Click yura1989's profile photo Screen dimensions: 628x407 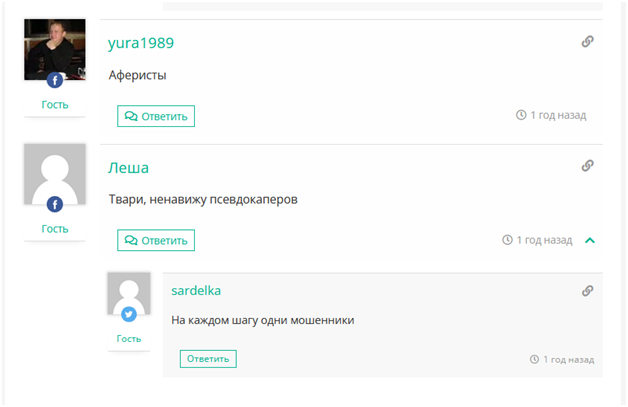[55, 46]
